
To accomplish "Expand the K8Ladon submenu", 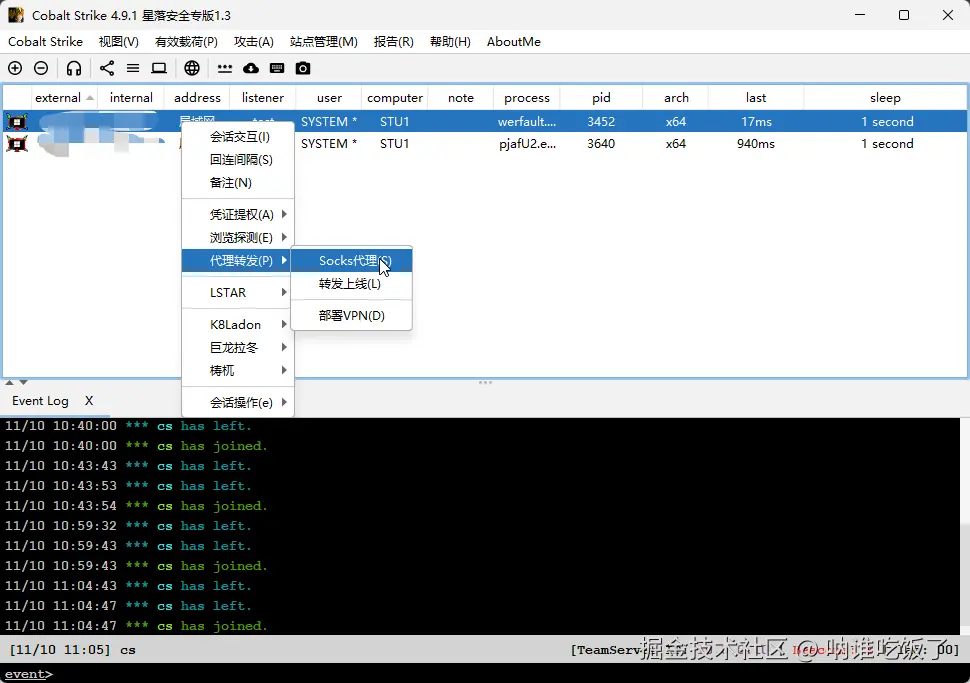I will (x=238, y=324).
